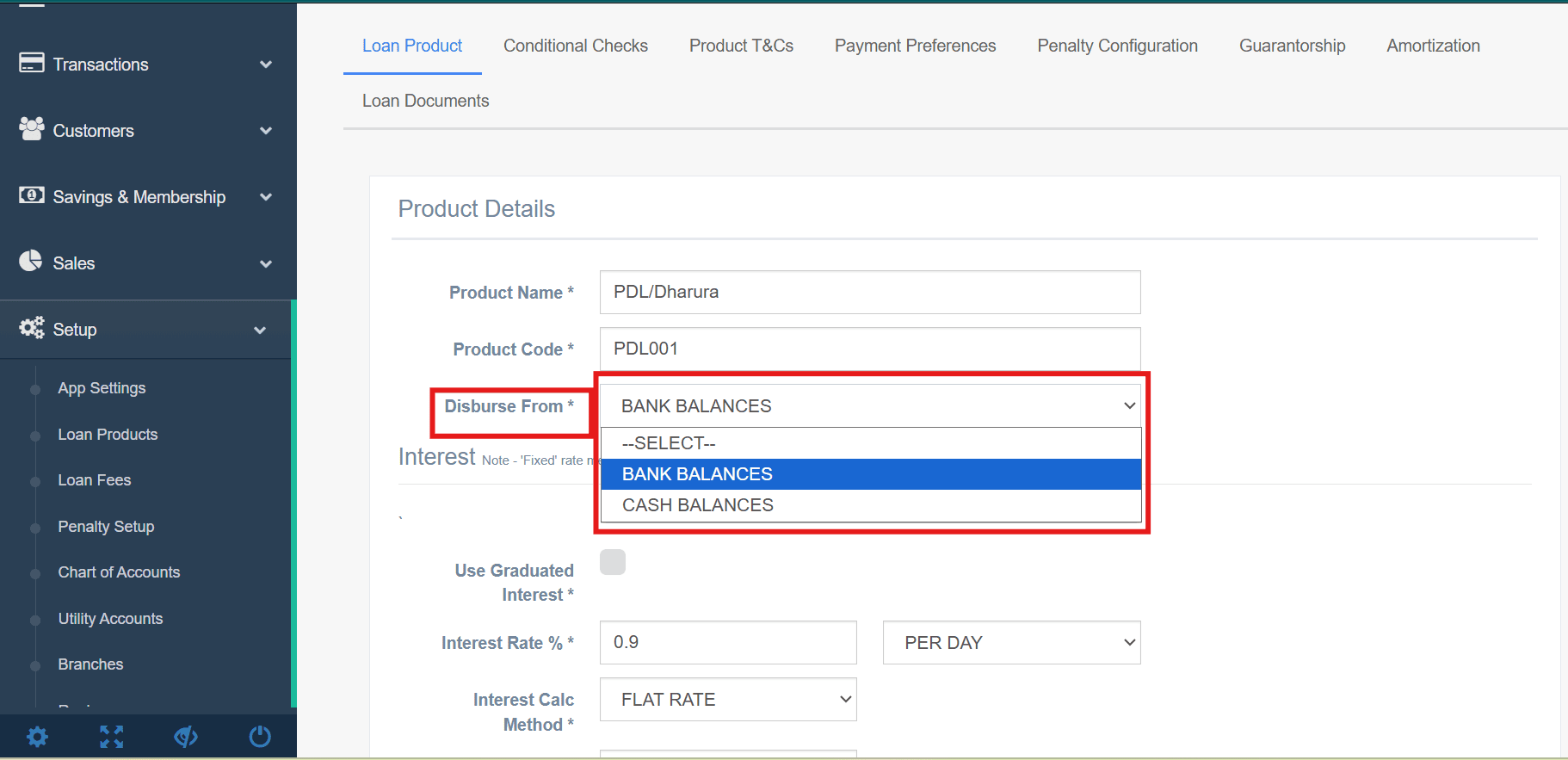This screenshot has height=760, width=1568.
Task: Click the Setup gears icon
Action: (x=32, y=328)
